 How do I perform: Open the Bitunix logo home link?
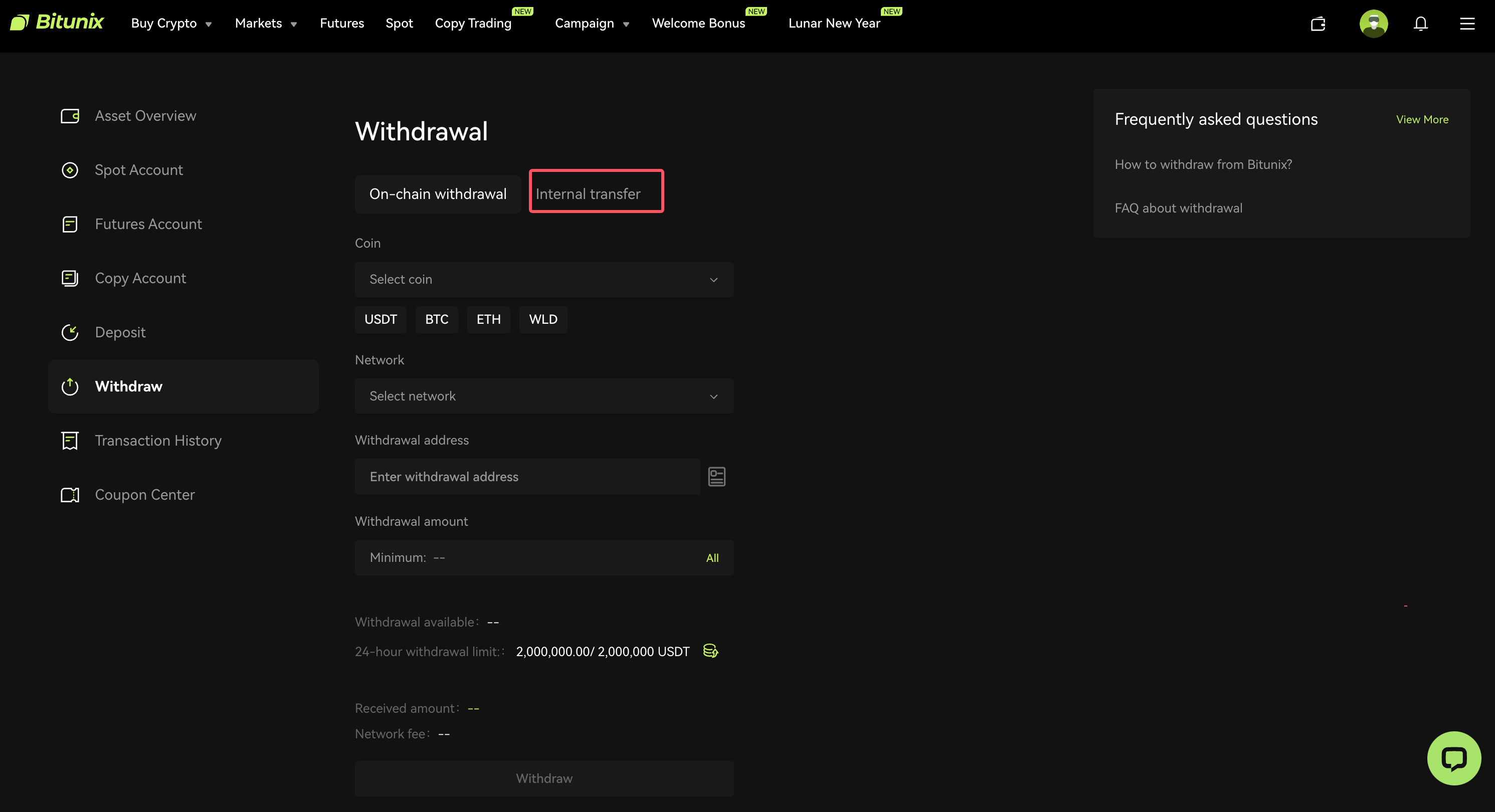57,23
